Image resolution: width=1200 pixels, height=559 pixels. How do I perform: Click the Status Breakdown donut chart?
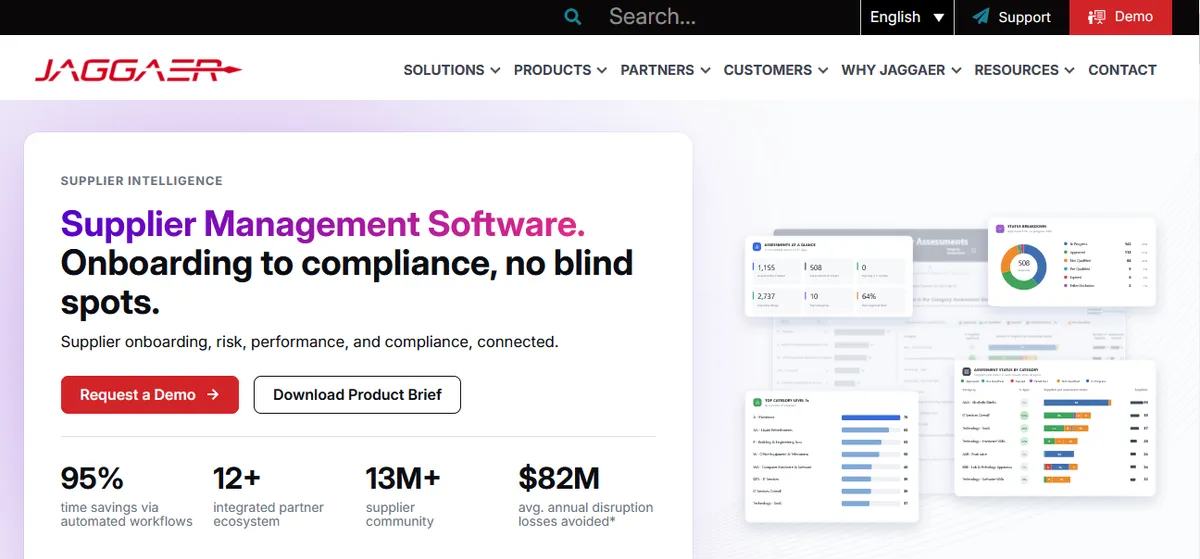click(x=1025, y=265)
